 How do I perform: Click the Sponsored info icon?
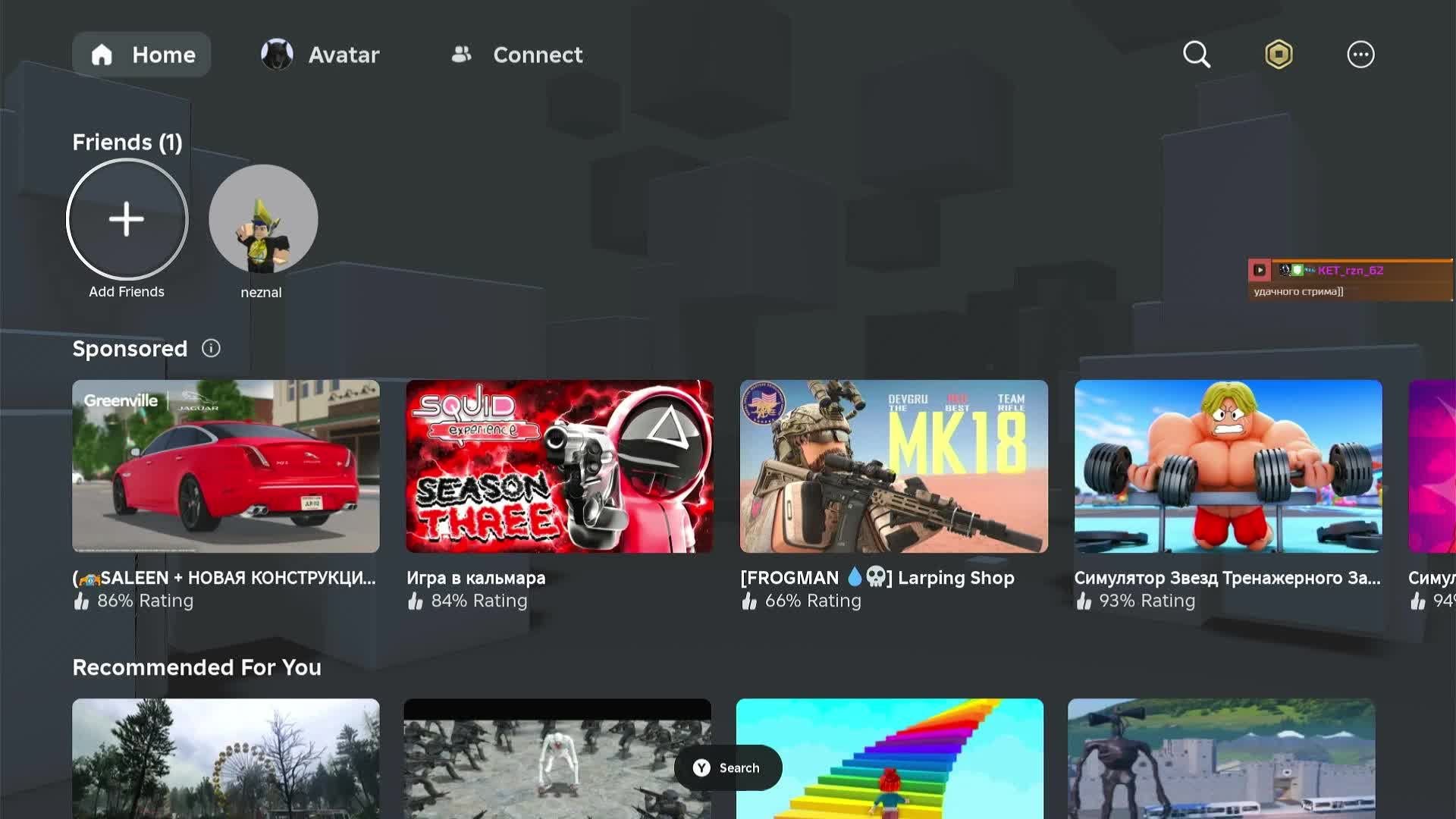[211, 348]
